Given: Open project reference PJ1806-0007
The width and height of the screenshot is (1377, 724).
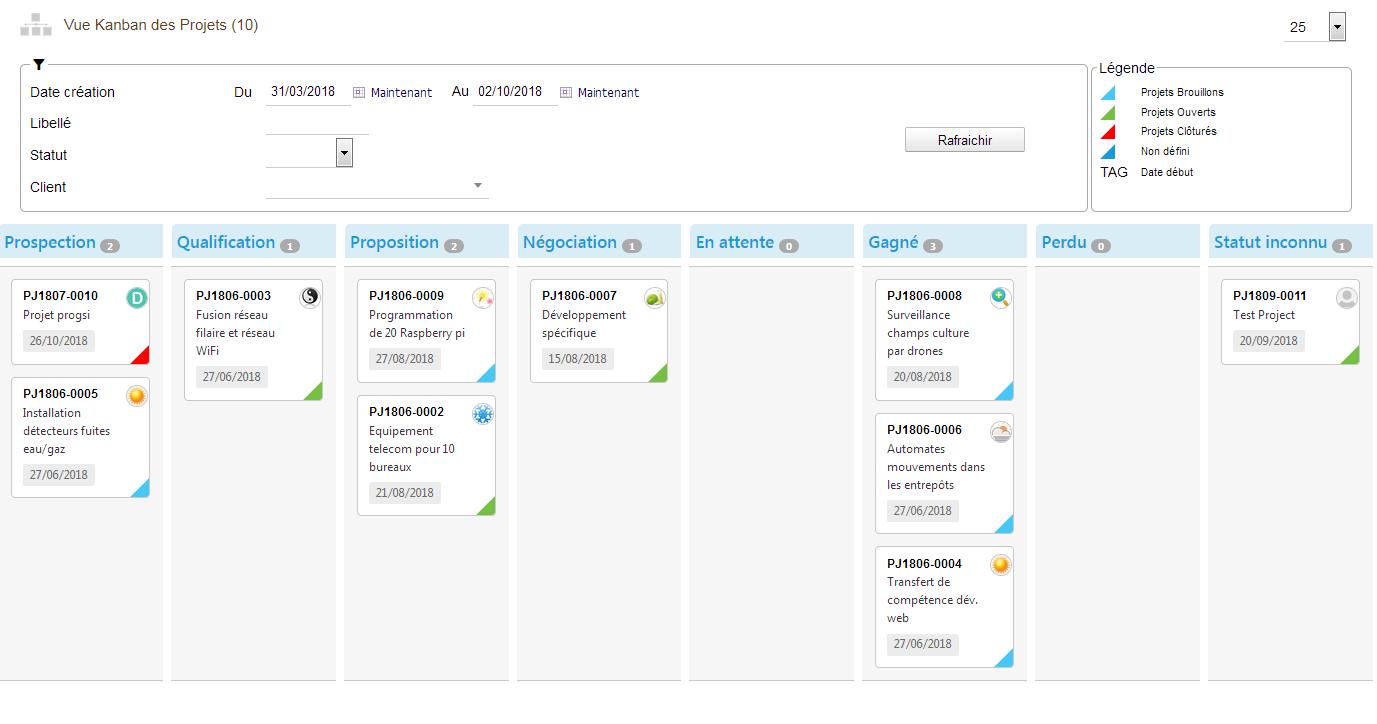Looking at the screenshot, I should point(579,296).
